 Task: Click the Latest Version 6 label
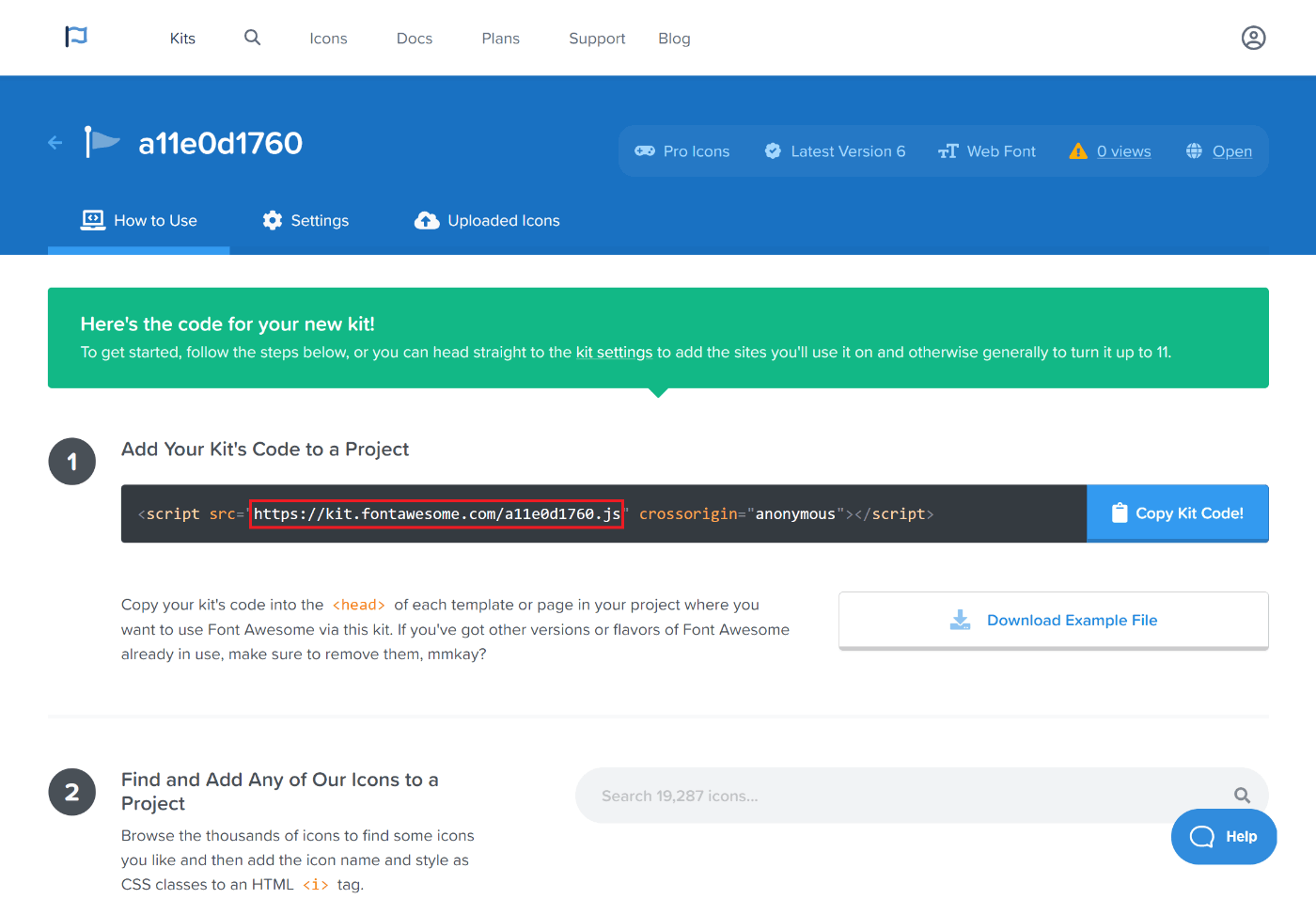point(848,151)
